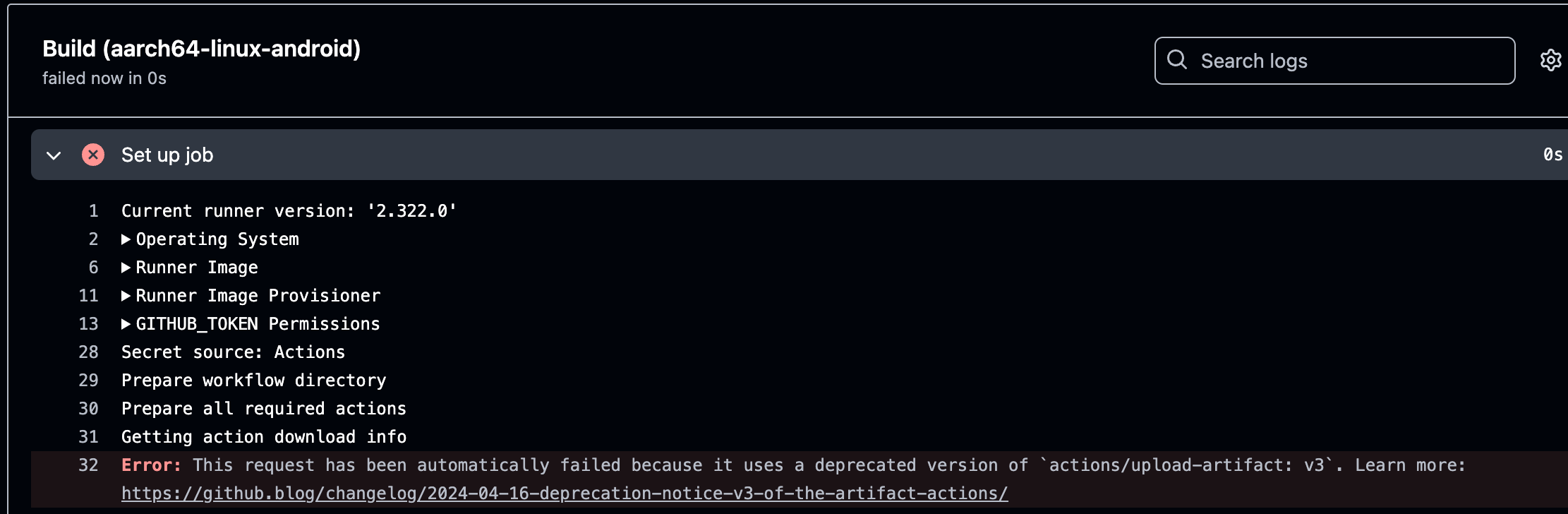This screenshot has width=1568, height=514.
Task: Select log line number 1
Action: click(x=93, y=211)
